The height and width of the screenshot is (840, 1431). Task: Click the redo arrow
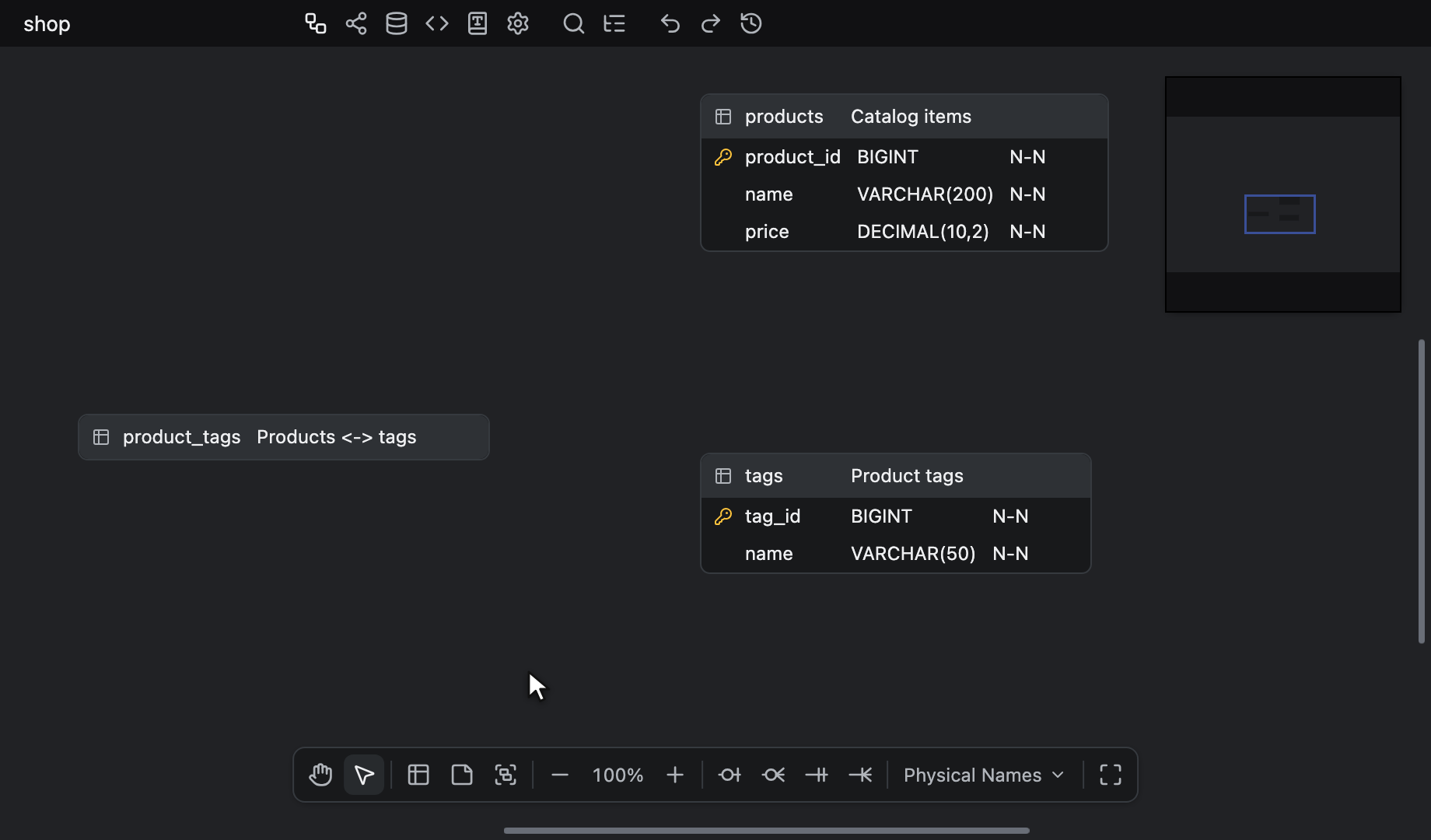coord(711,23)
